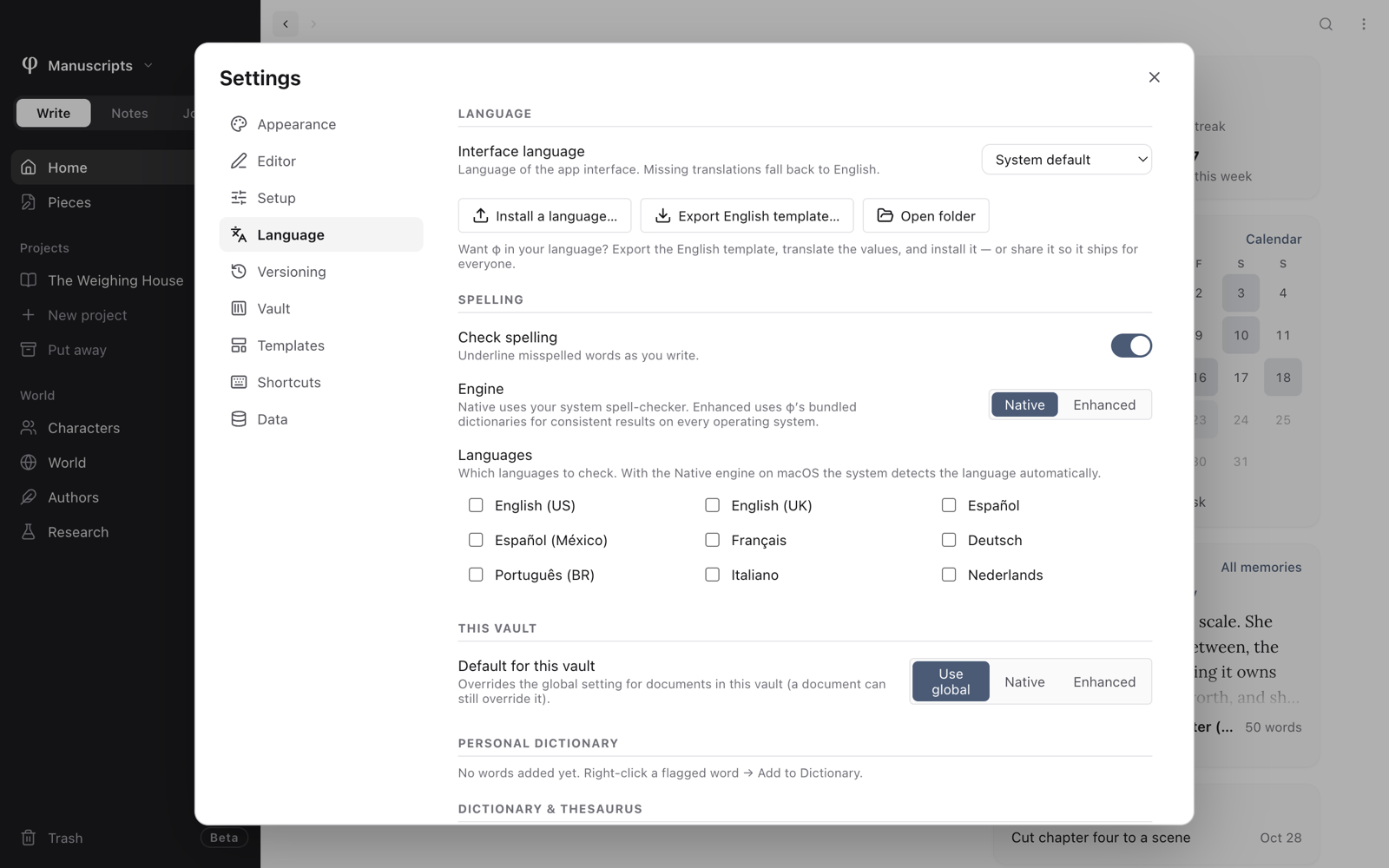The width and height of the screenshot is (1389, 868).
Task: Close the Settings dialog
Action: [1154, 77]
